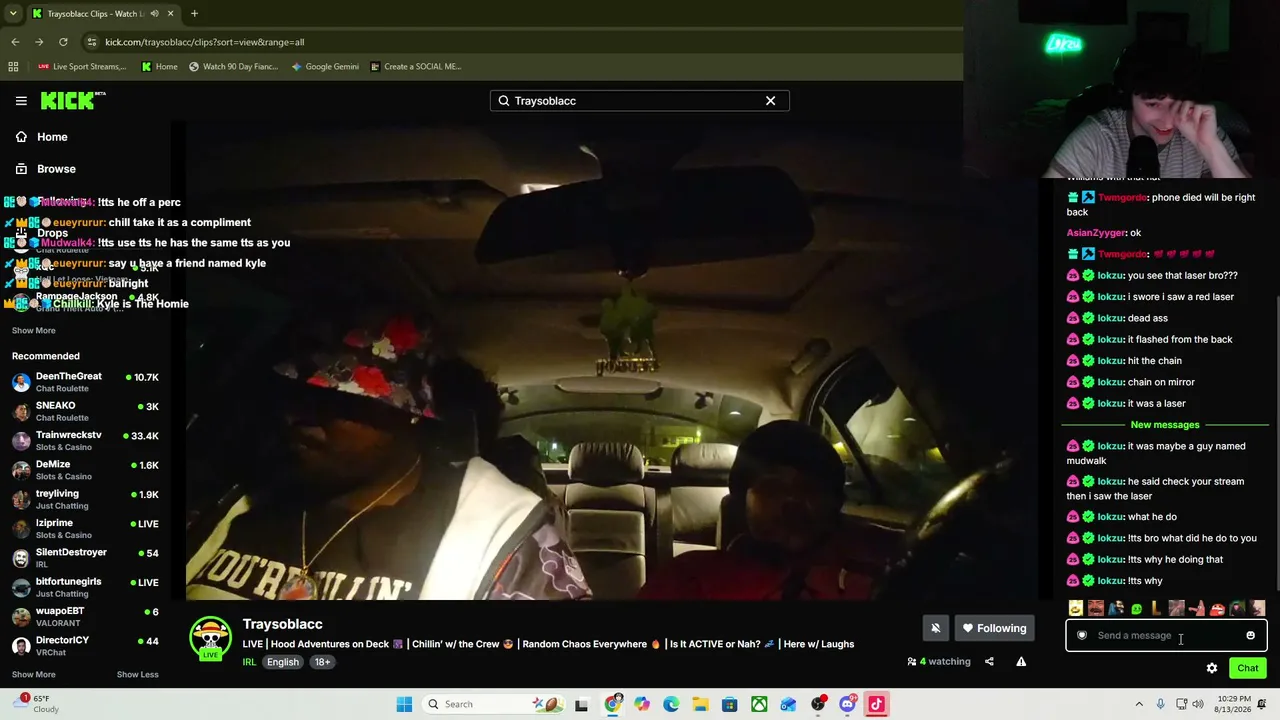Go back in browser
The width and height of the screenshot is (1280, 720).
point(15,42)
